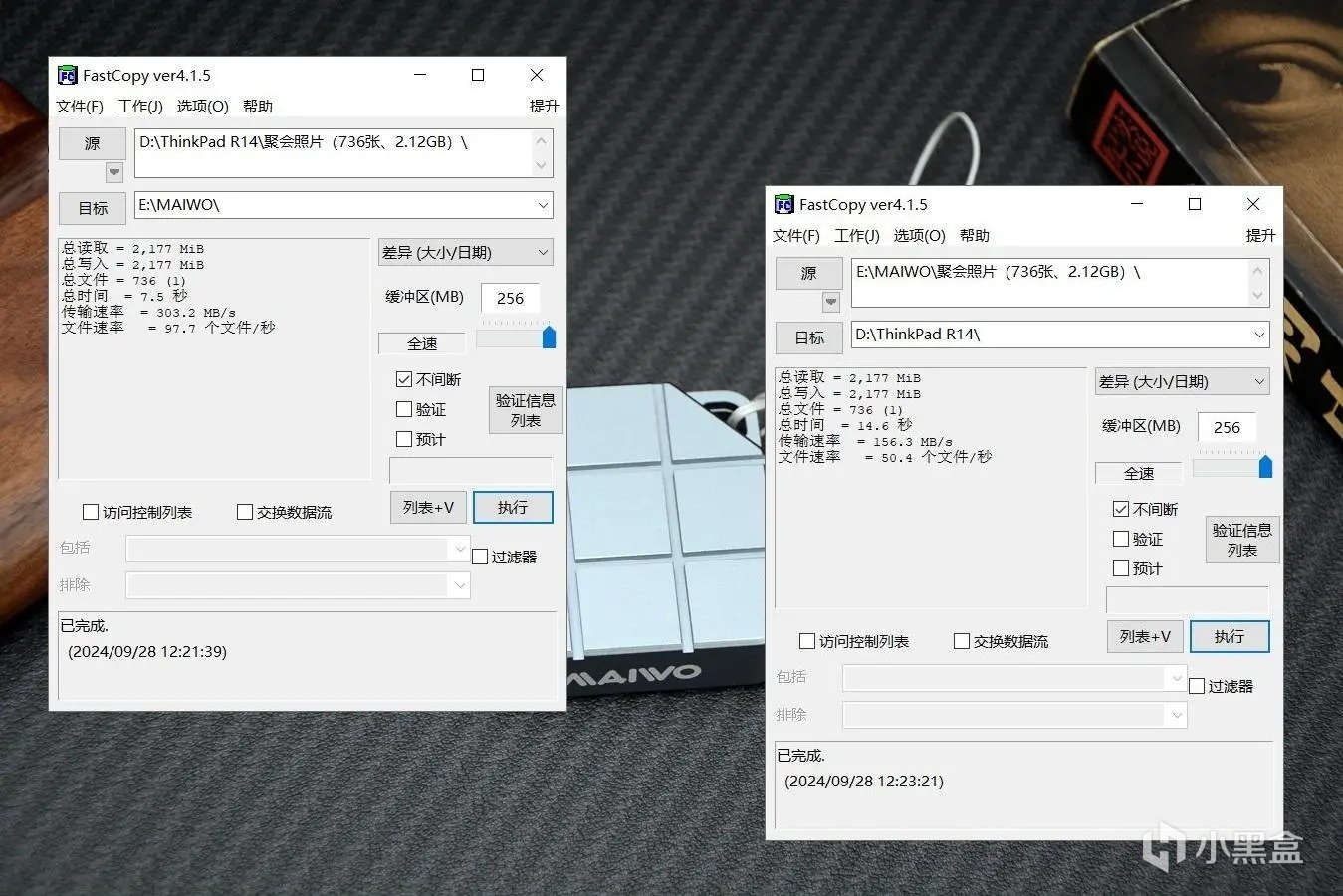Enable 交换数据流 checkbox in ThinkPad-target window
The height and width of the screenshot is (896, 1343).
(962, 641)
